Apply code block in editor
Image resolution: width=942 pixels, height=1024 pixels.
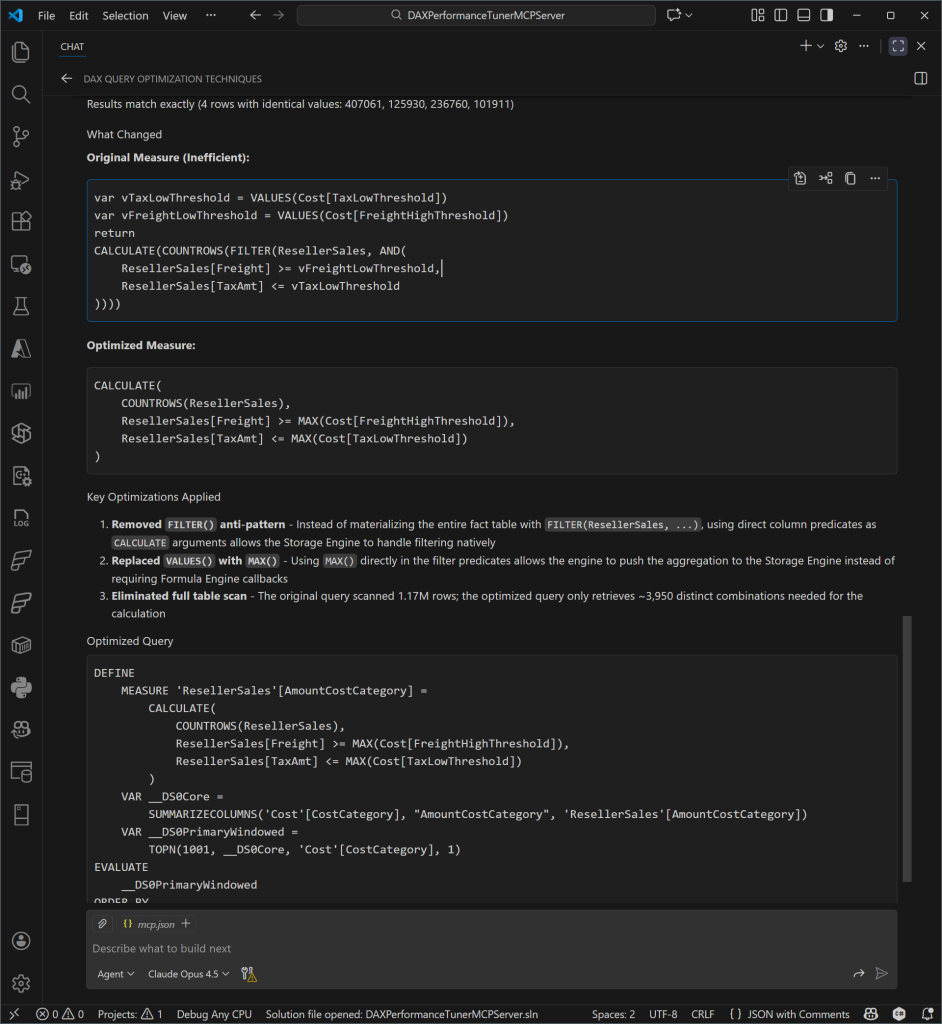pyautogui.click(x=801, y=178)
